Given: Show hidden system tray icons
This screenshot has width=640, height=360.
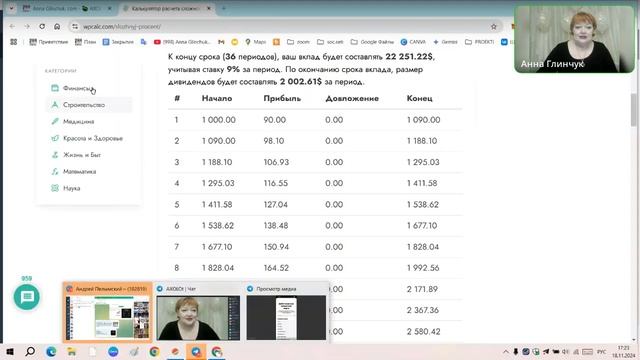Looking at the screenshot, I should 506,351.
